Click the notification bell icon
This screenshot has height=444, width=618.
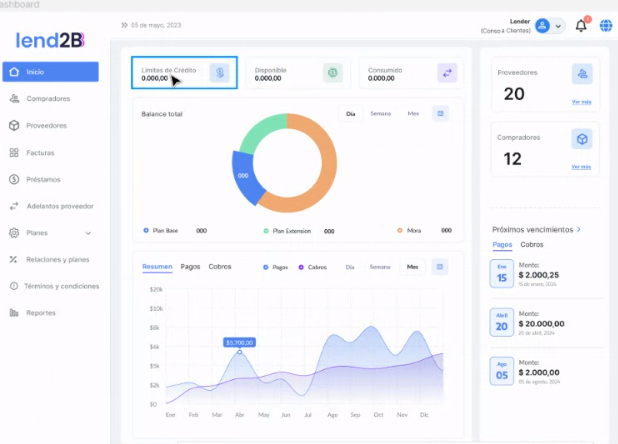click(x=581, y=26)
